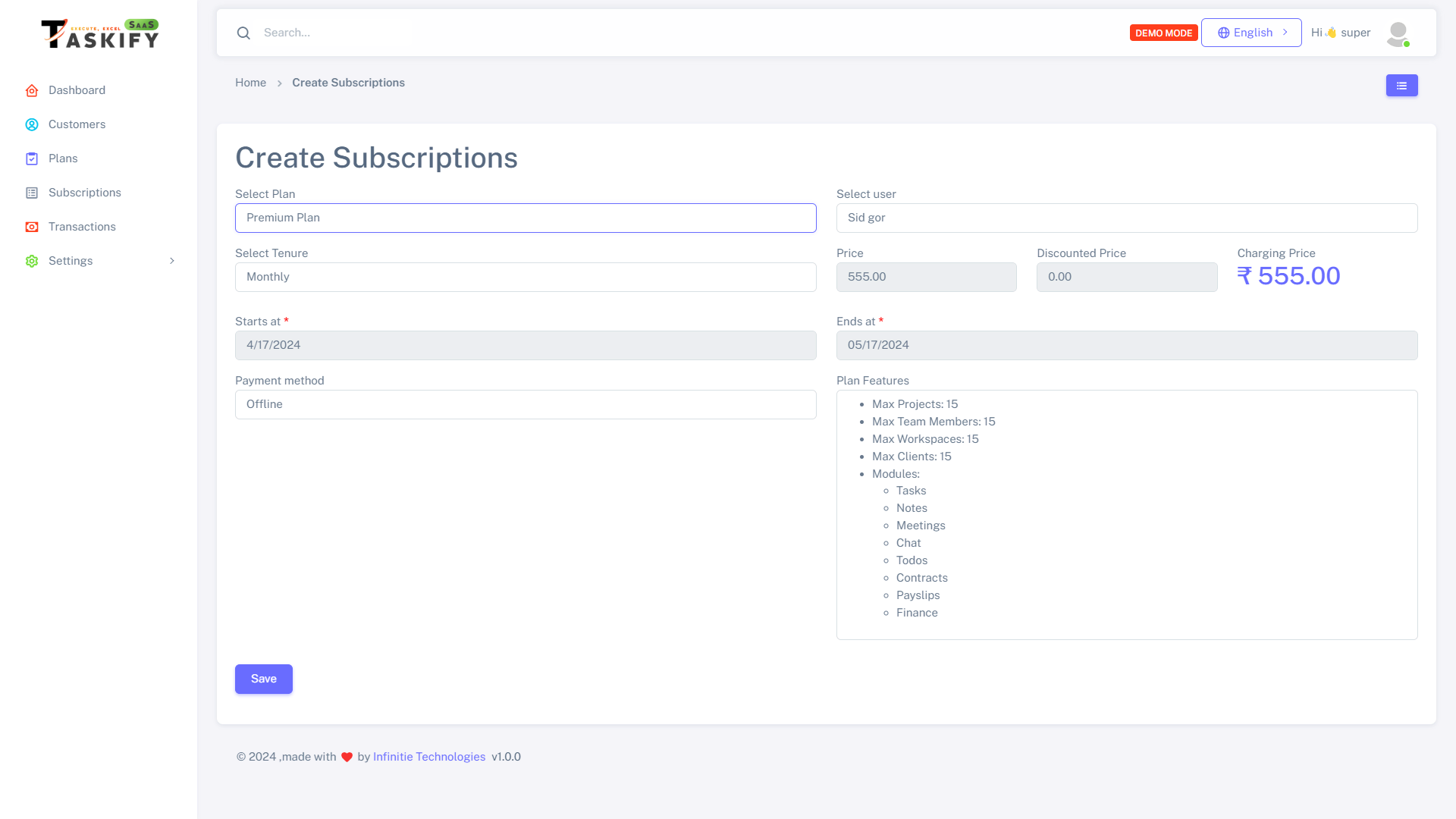Viewport: 1456px width, 819px height.
Task: Click the Settings gear icon
Action: tap(32, 262)
